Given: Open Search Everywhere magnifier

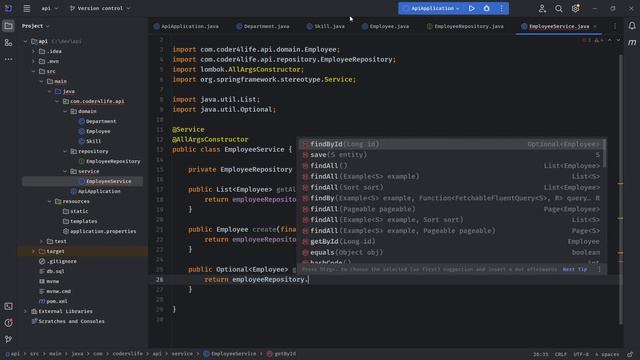Looking at the screenshot, I should pyautogui.click(x=558, y=8).
